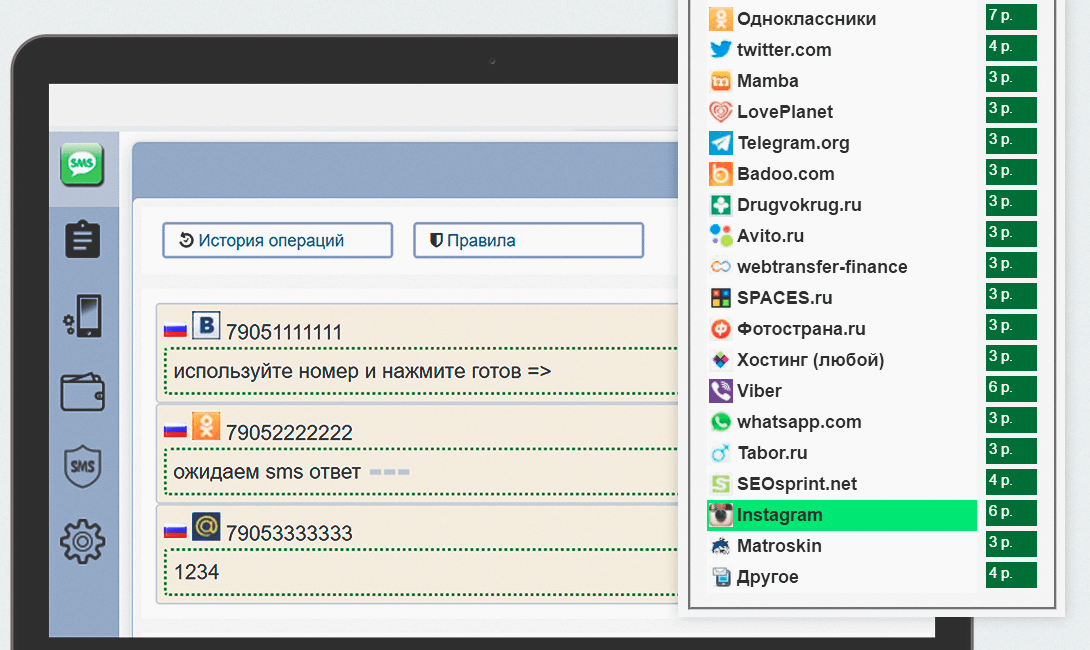Select Другое price button 4 р.
This screenshot has height=650, width=1090.
click(x=1011, y=575)
